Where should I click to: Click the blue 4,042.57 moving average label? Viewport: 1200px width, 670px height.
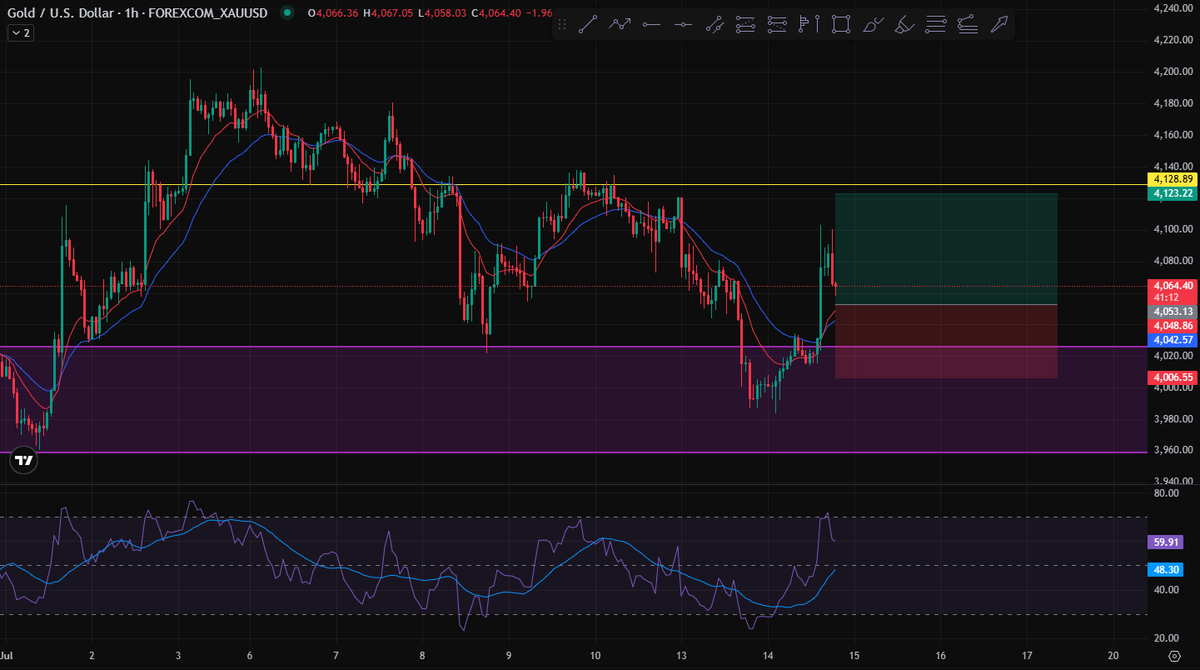click(1172, 340)
